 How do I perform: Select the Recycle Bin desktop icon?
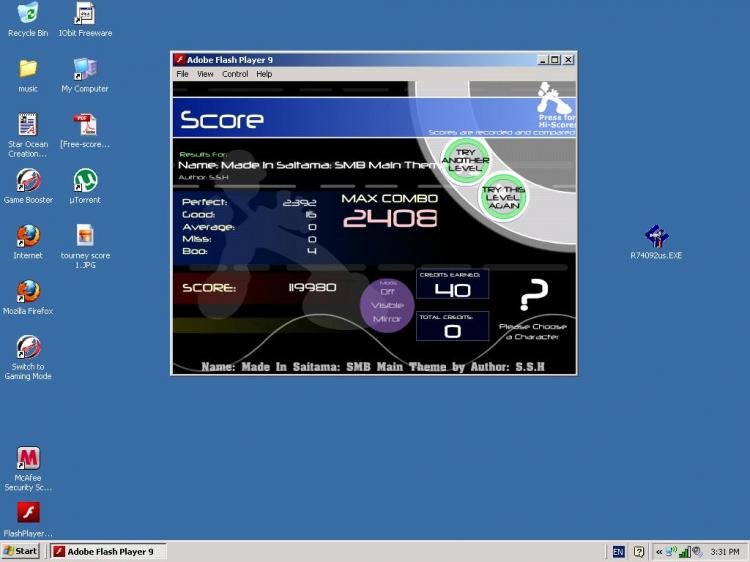[x=28, y=19]
